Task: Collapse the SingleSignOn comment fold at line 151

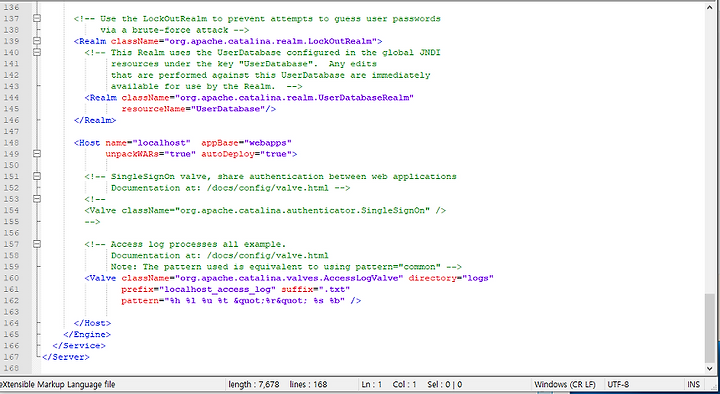Action: (x=37, y=176)
